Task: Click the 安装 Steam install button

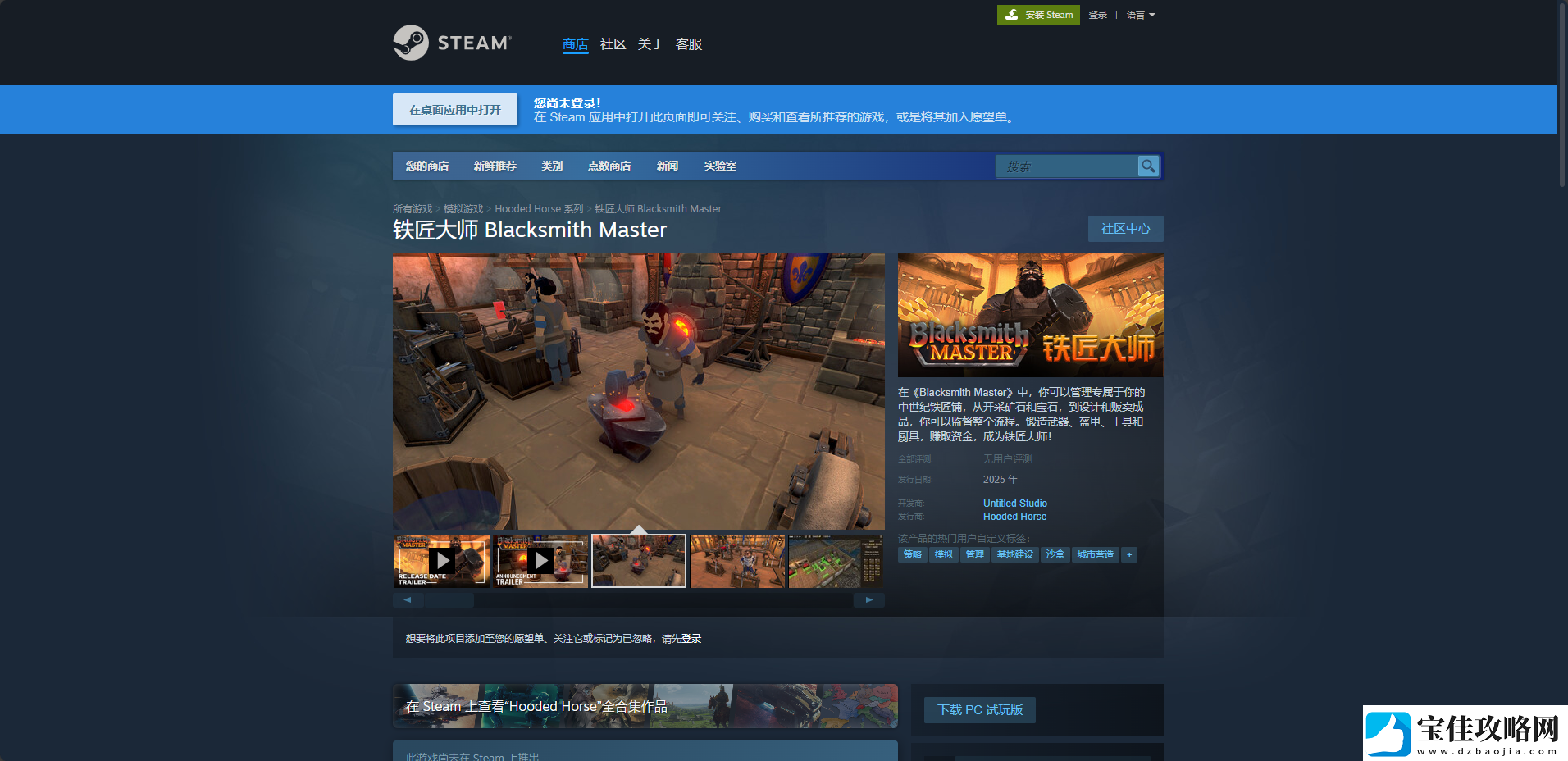Action: click(x=1038, y=15)
